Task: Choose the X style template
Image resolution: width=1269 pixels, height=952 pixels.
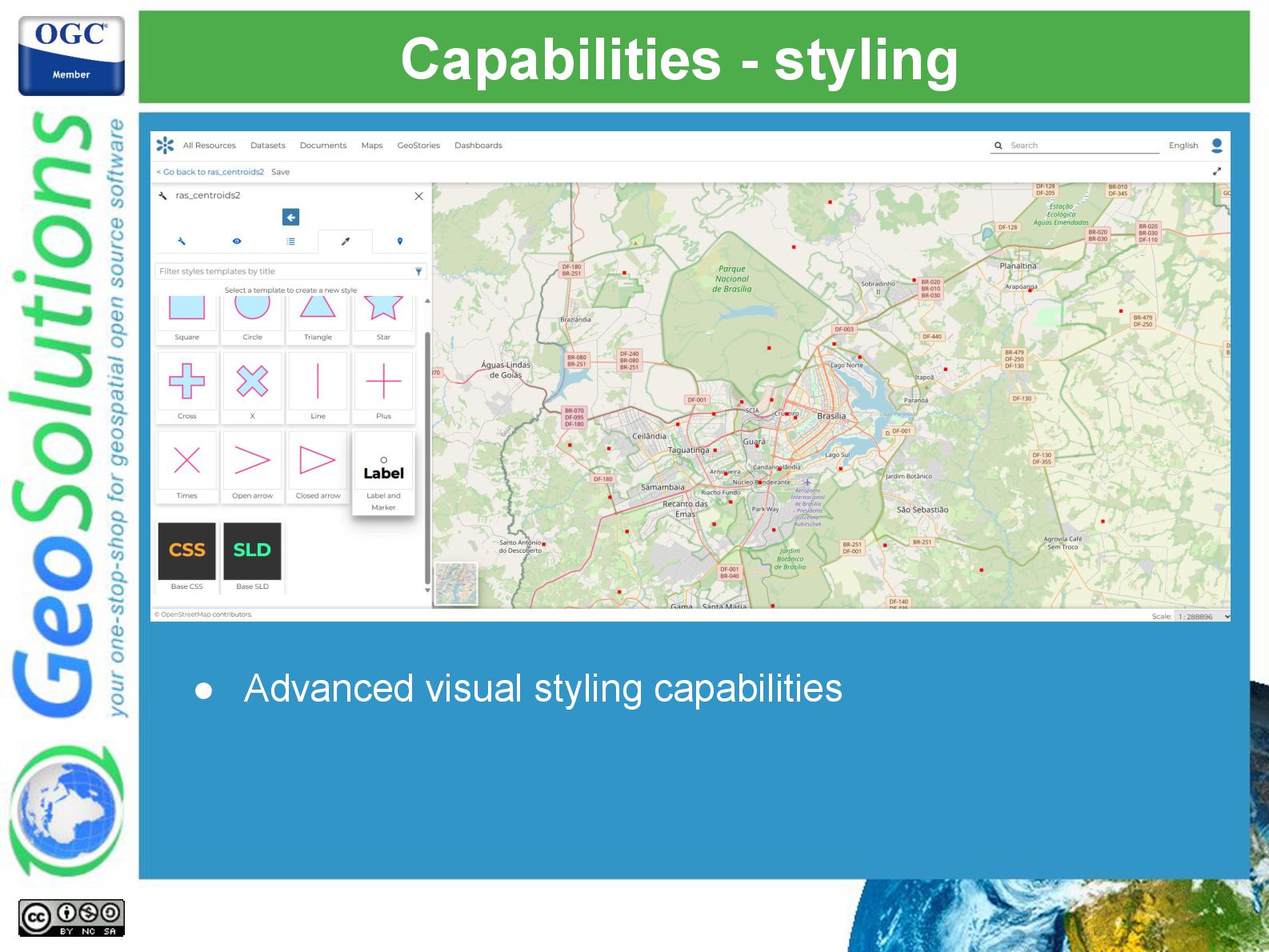Action: (x=253, y=387)
